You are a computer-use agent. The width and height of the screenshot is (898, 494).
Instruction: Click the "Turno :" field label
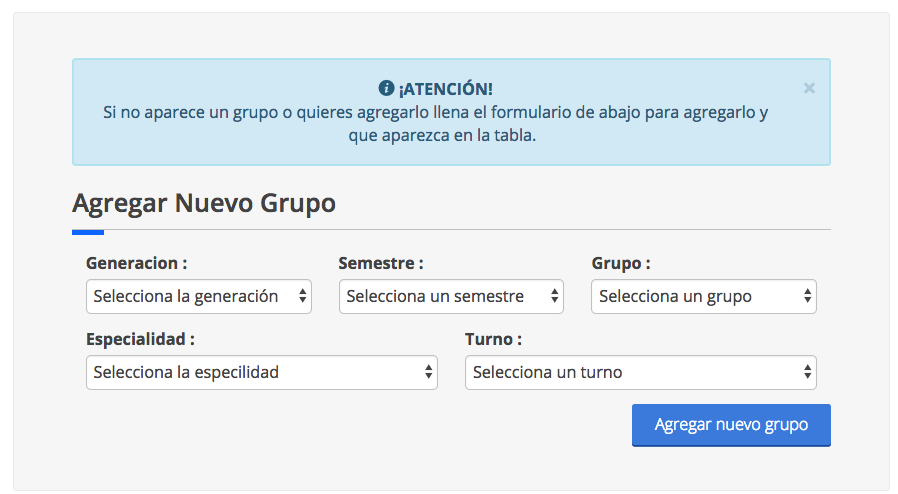tap(494, 339)
